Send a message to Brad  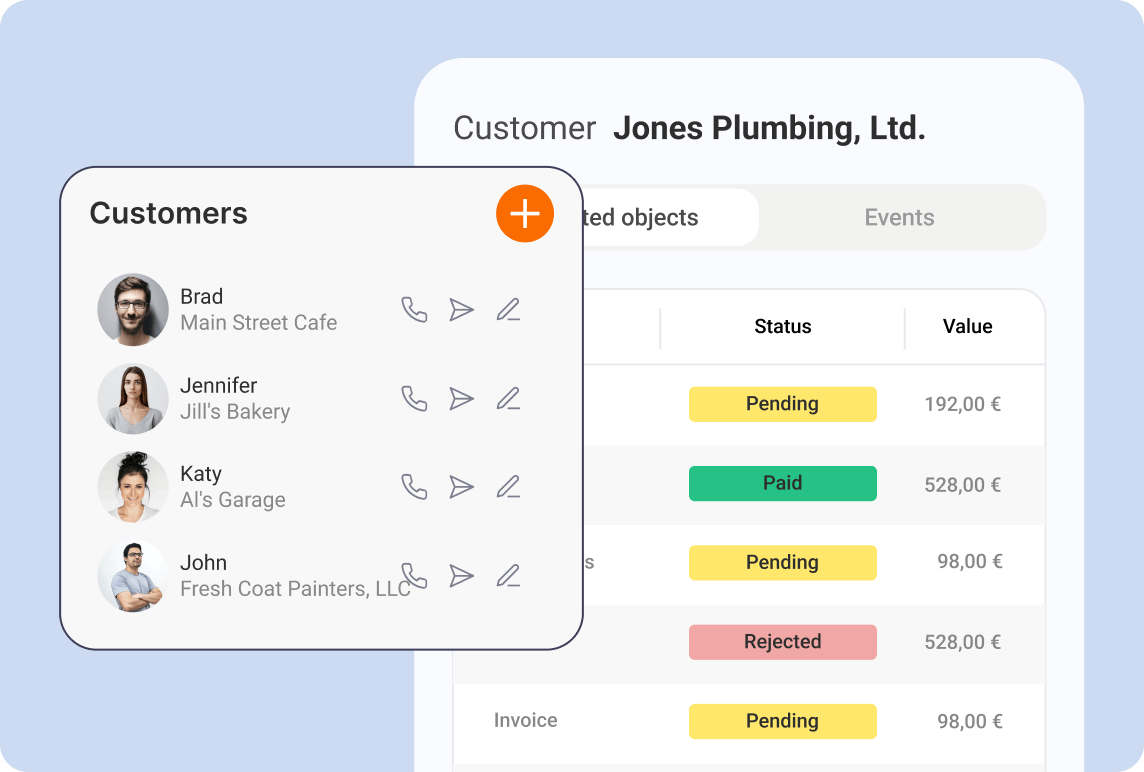461,310
